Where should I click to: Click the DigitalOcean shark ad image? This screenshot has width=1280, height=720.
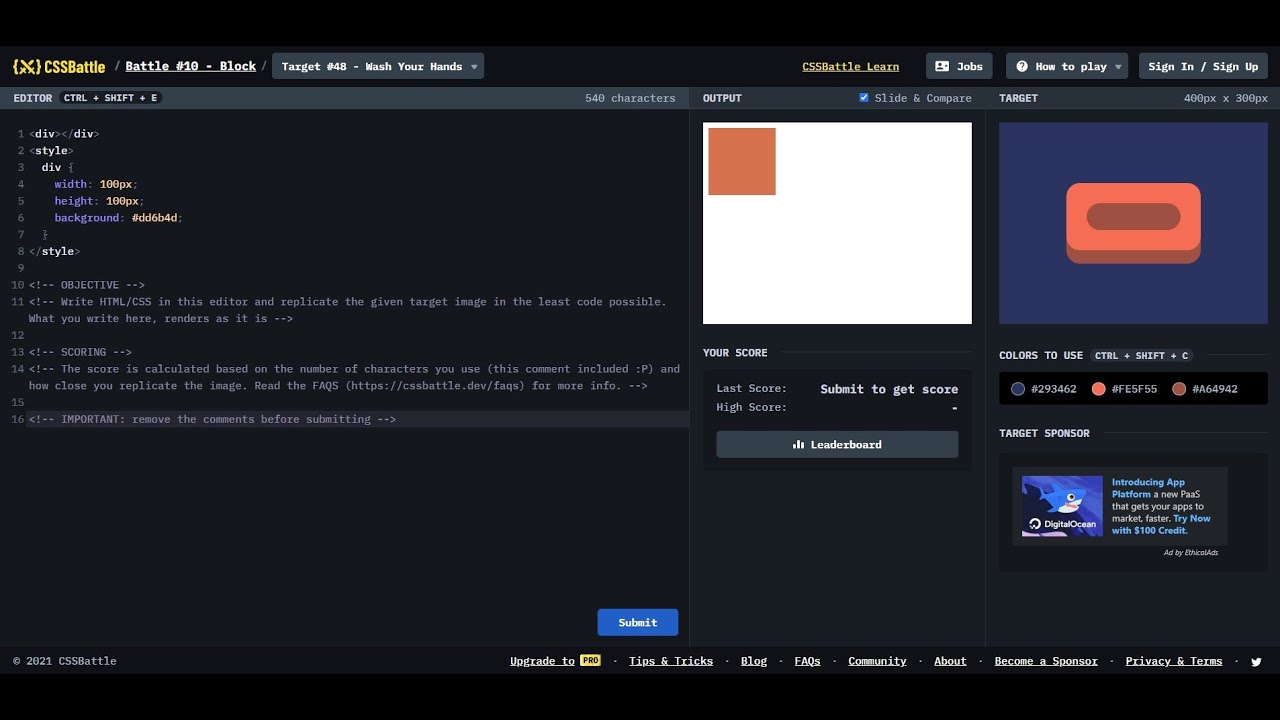click(1062, 506)
